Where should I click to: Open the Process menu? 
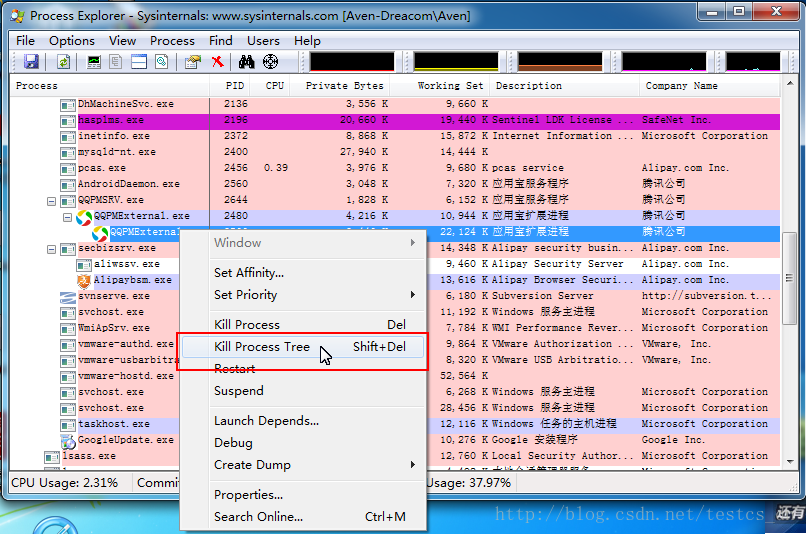tap(172, 41)
